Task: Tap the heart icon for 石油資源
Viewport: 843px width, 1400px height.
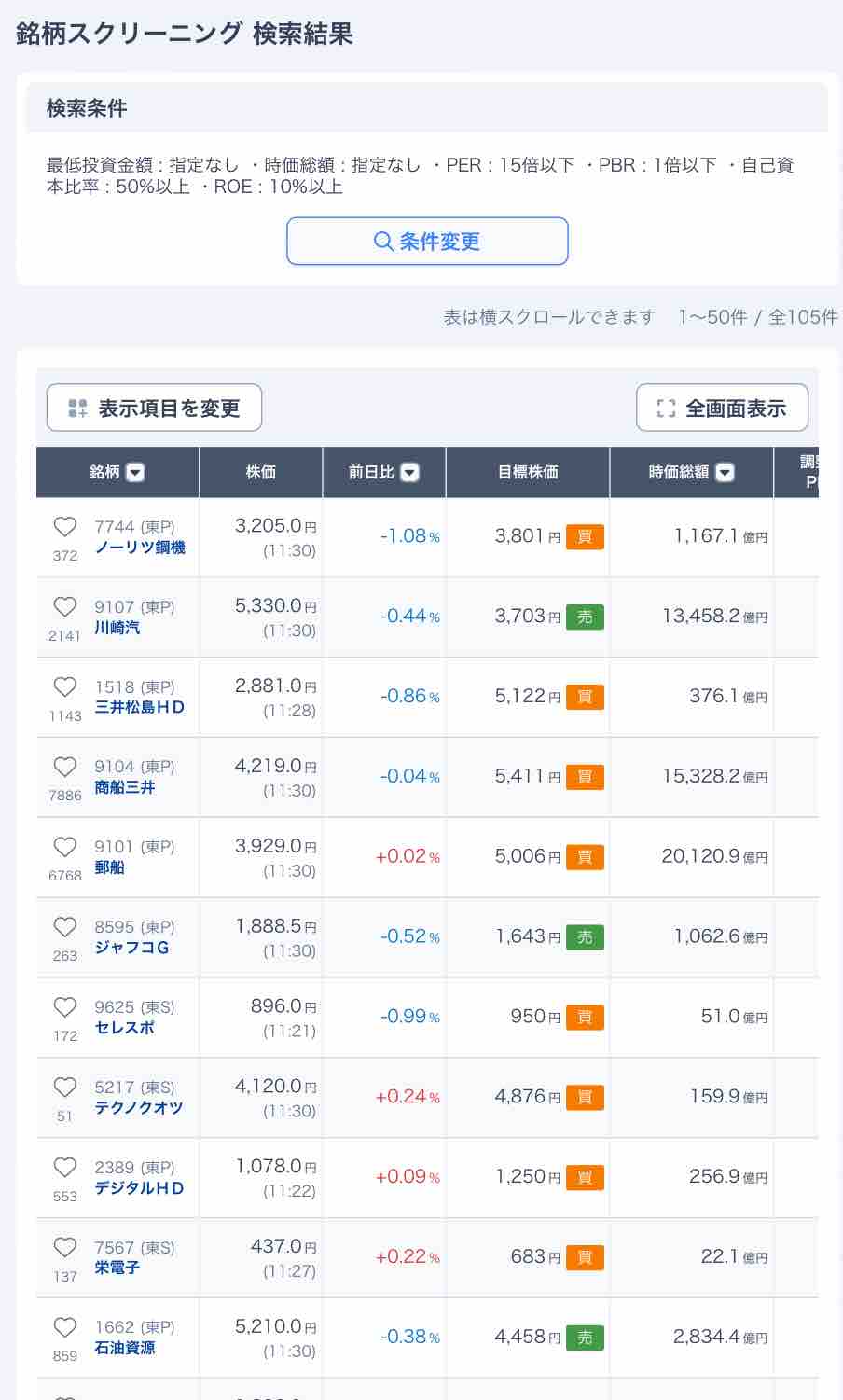Action: (x=65, y=1327)
